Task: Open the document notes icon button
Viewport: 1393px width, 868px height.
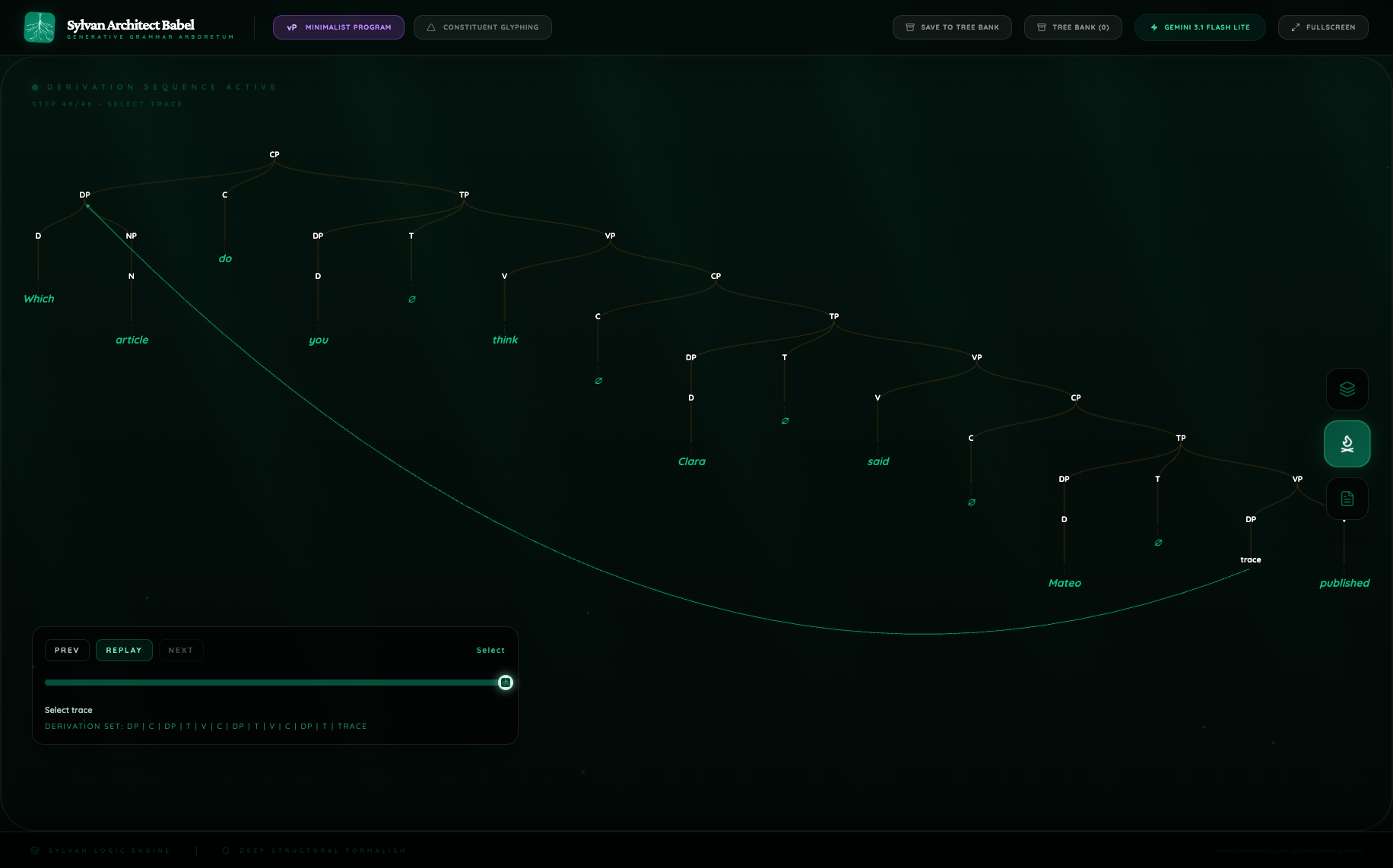Action: point(1347,499)
